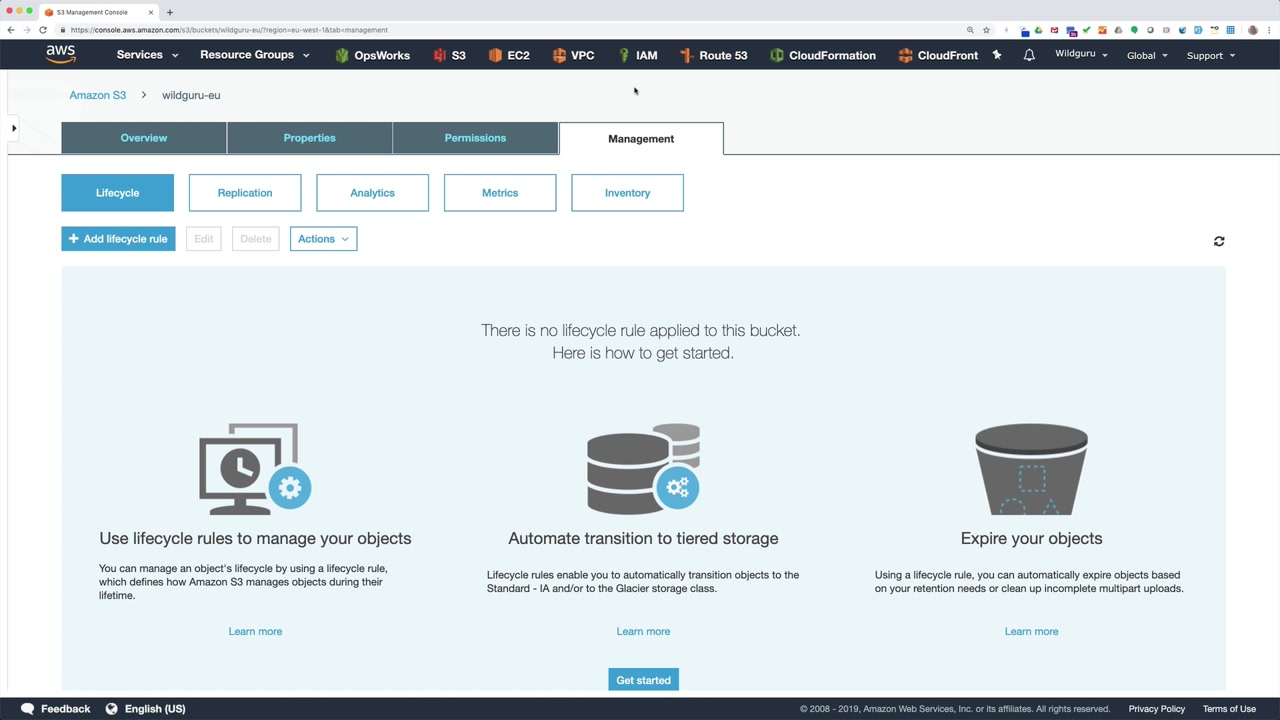1280x720 pixels.
Task: Close the S3 Management Console browser tab
Action: click(x=151, y=12)
